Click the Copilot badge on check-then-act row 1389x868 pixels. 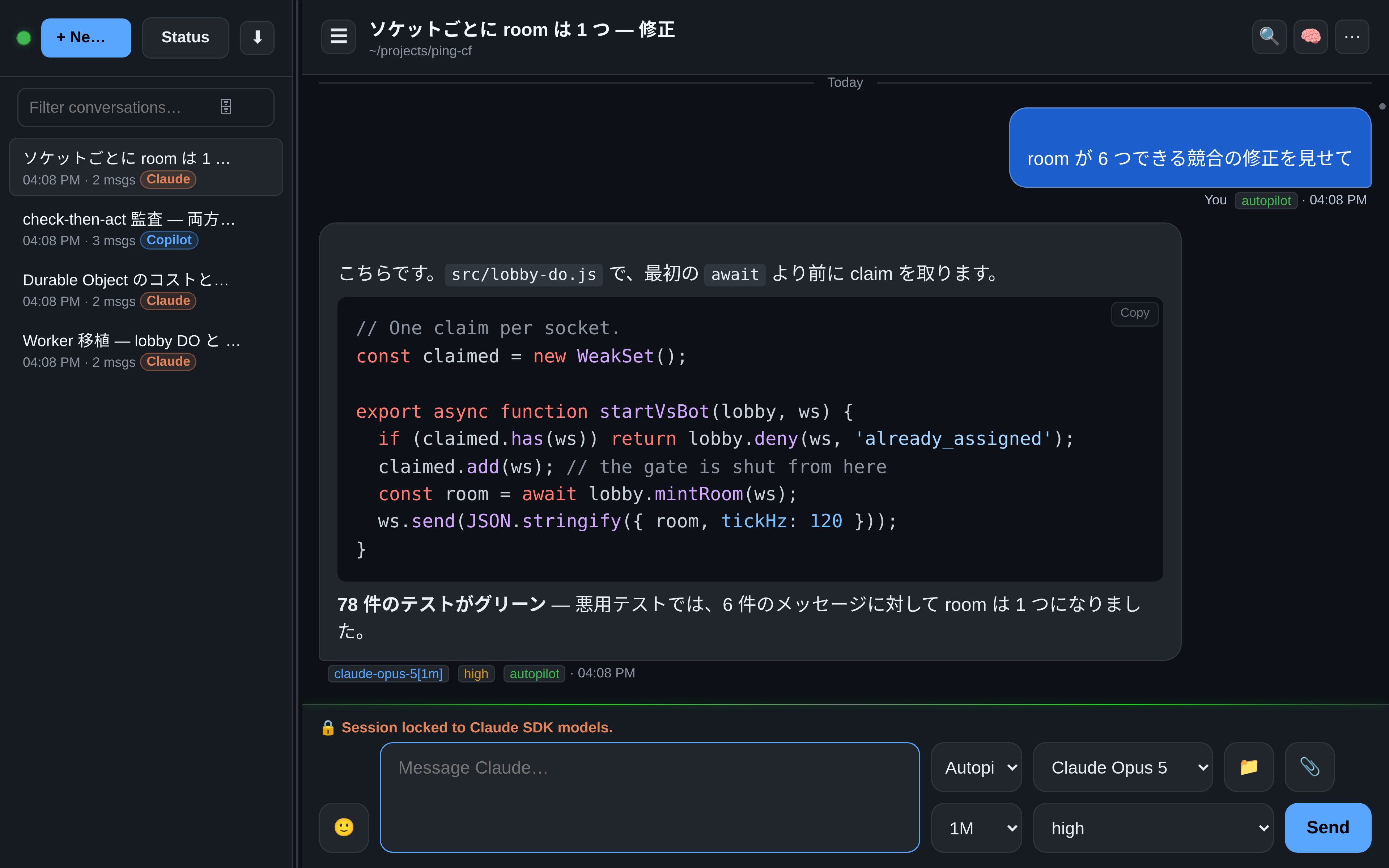point(169,240)
